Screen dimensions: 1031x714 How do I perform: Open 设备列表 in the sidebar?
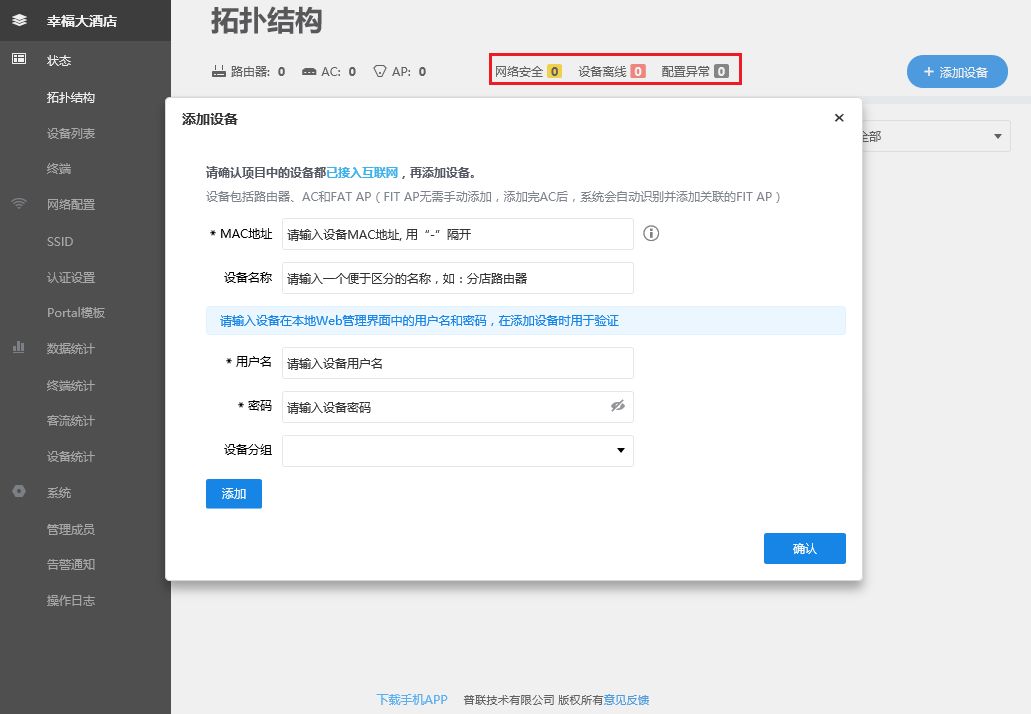[71, 133]
